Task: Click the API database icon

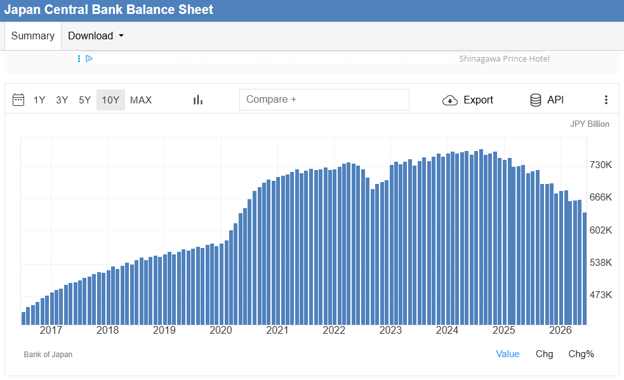Action: point(535,100)
